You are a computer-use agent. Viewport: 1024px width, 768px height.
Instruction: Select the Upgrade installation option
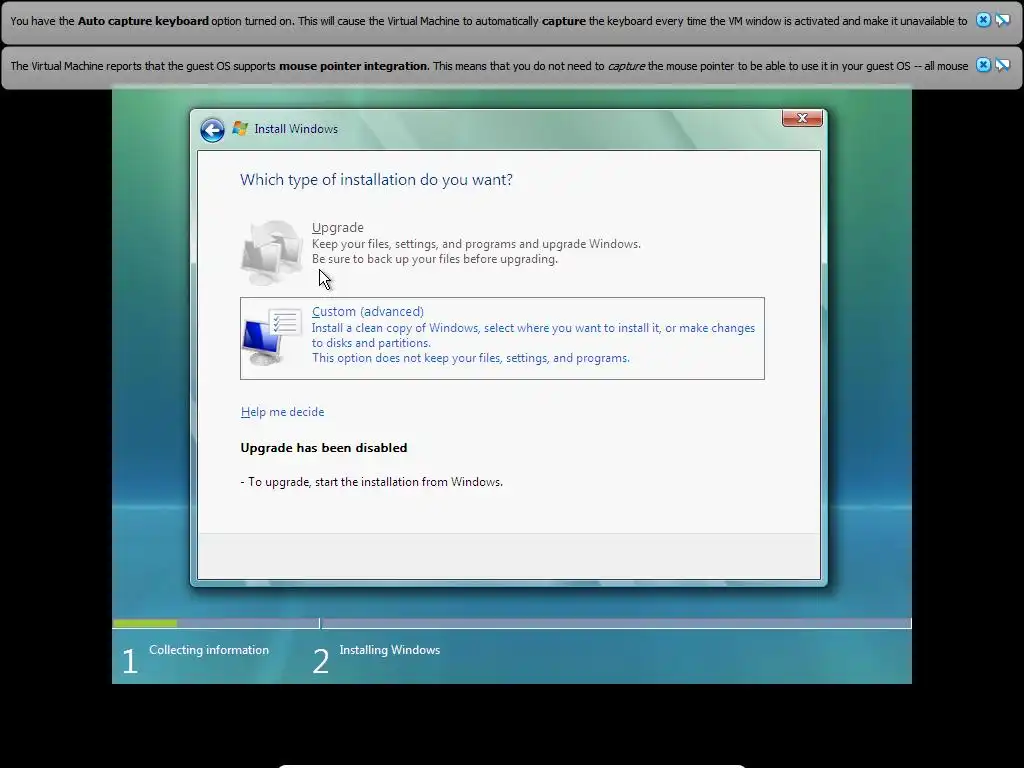(x=502, y=251)
